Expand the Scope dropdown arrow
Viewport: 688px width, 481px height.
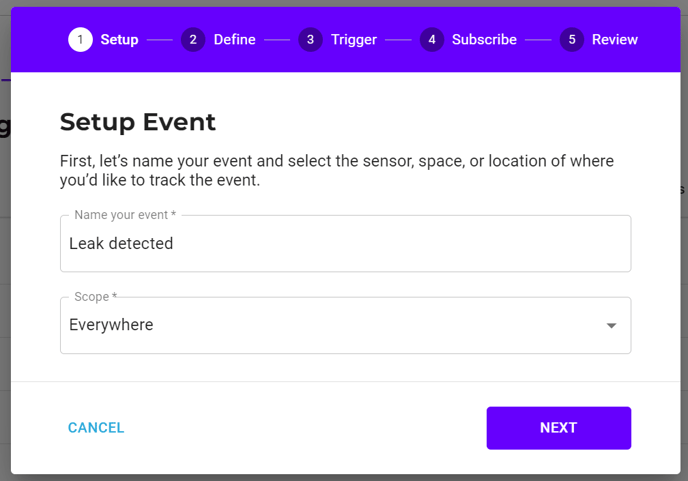[611, 326]
